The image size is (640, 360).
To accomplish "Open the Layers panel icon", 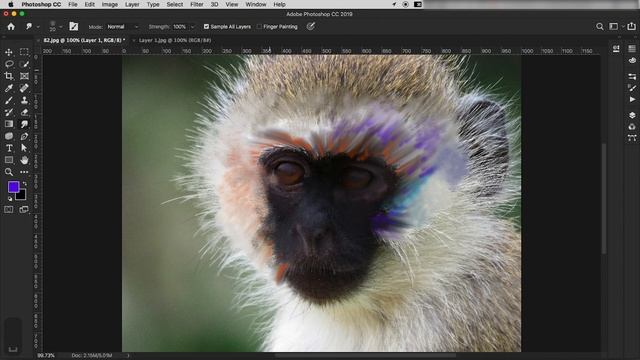I will point(632,115).
